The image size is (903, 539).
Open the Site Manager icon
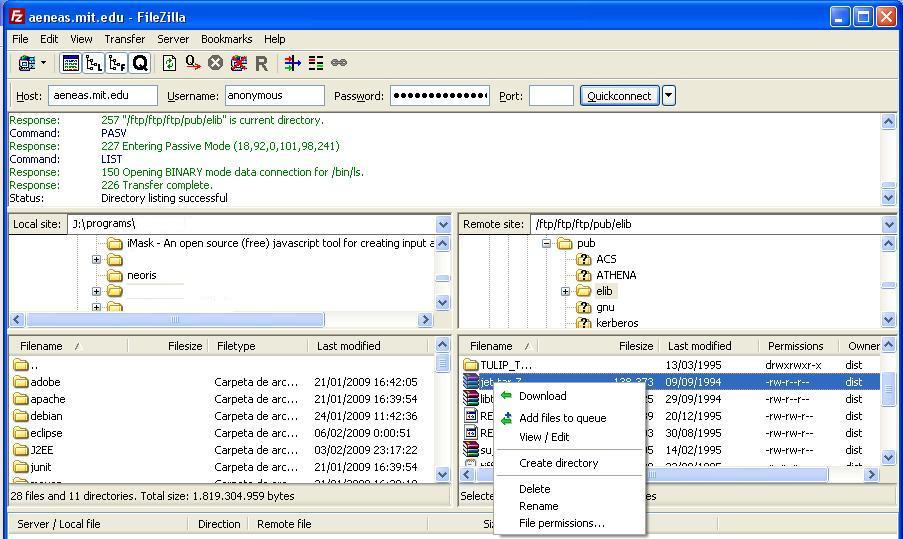tap(26, 63)
